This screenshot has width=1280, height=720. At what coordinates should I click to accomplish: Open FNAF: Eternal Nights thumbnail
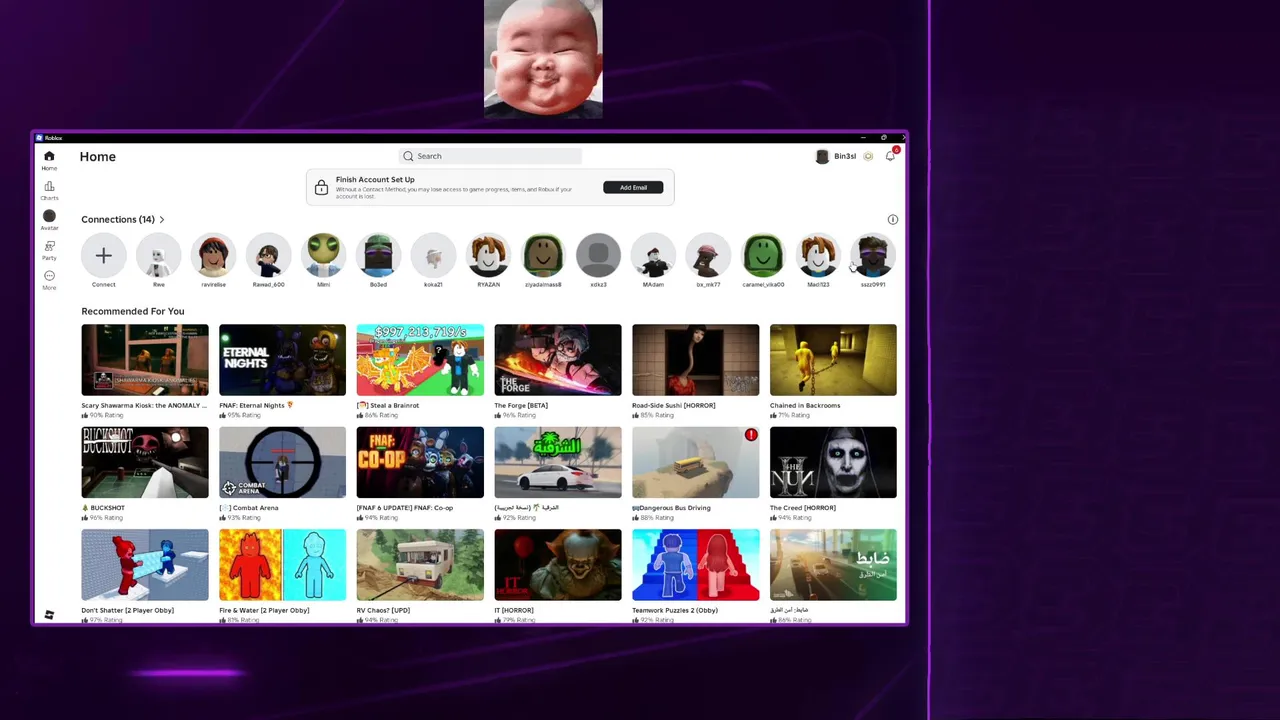282,360
